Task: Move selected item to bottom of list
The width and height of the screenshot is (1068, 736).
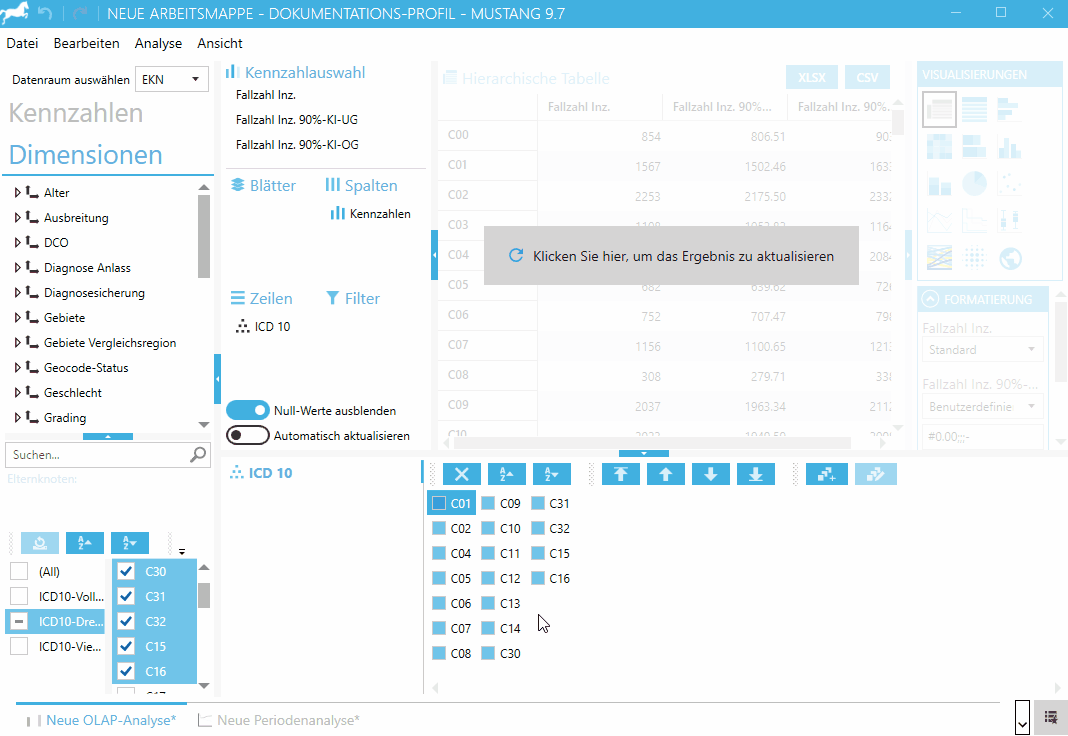Action: pos(756,474)
